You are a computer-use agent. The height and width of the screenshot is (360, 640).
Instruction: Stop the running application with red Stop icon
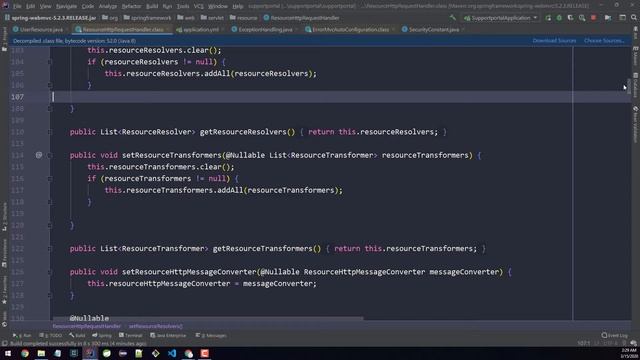click(x=593, y=18)
